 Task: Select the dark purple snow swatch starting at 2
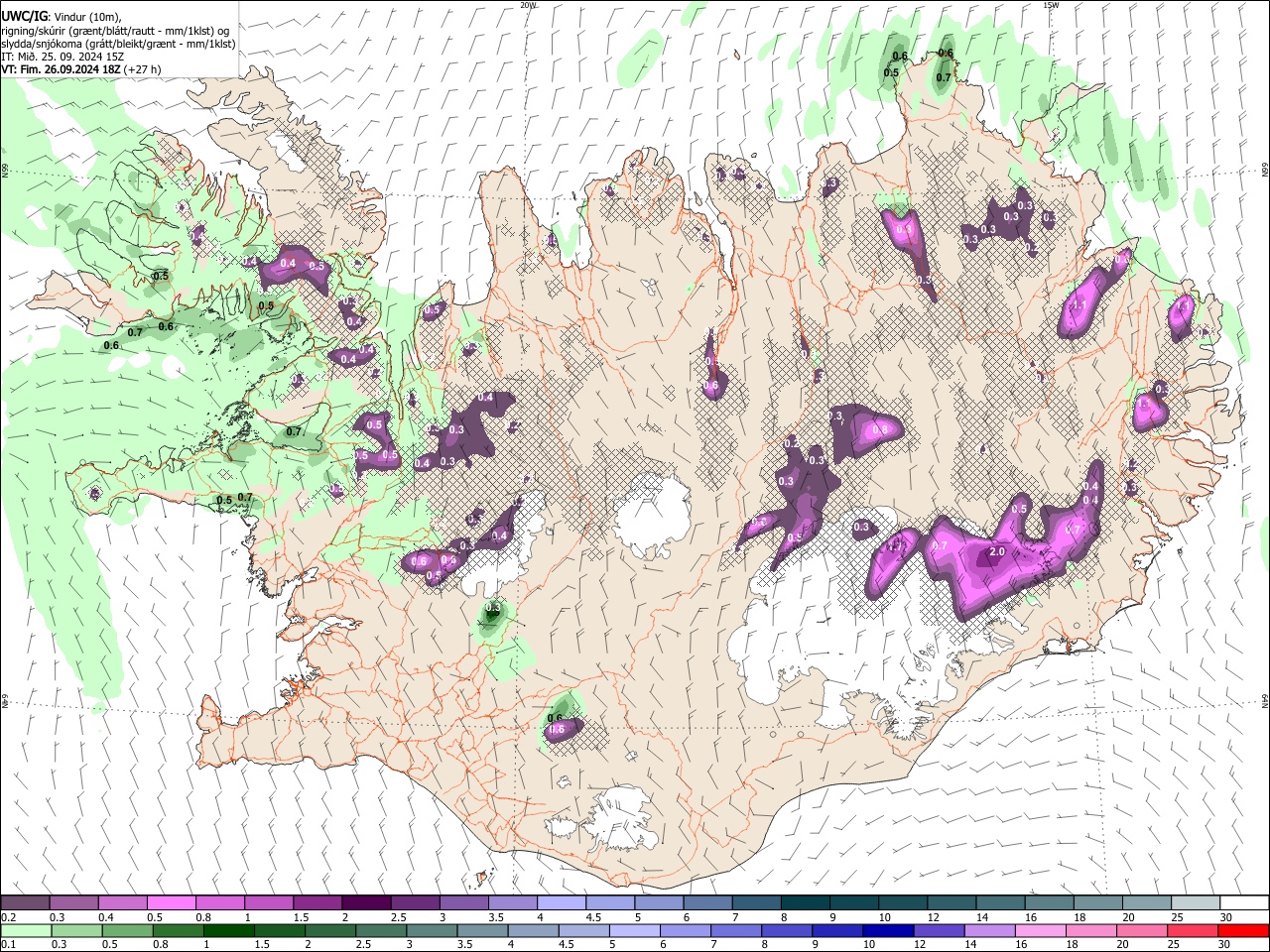365,903
